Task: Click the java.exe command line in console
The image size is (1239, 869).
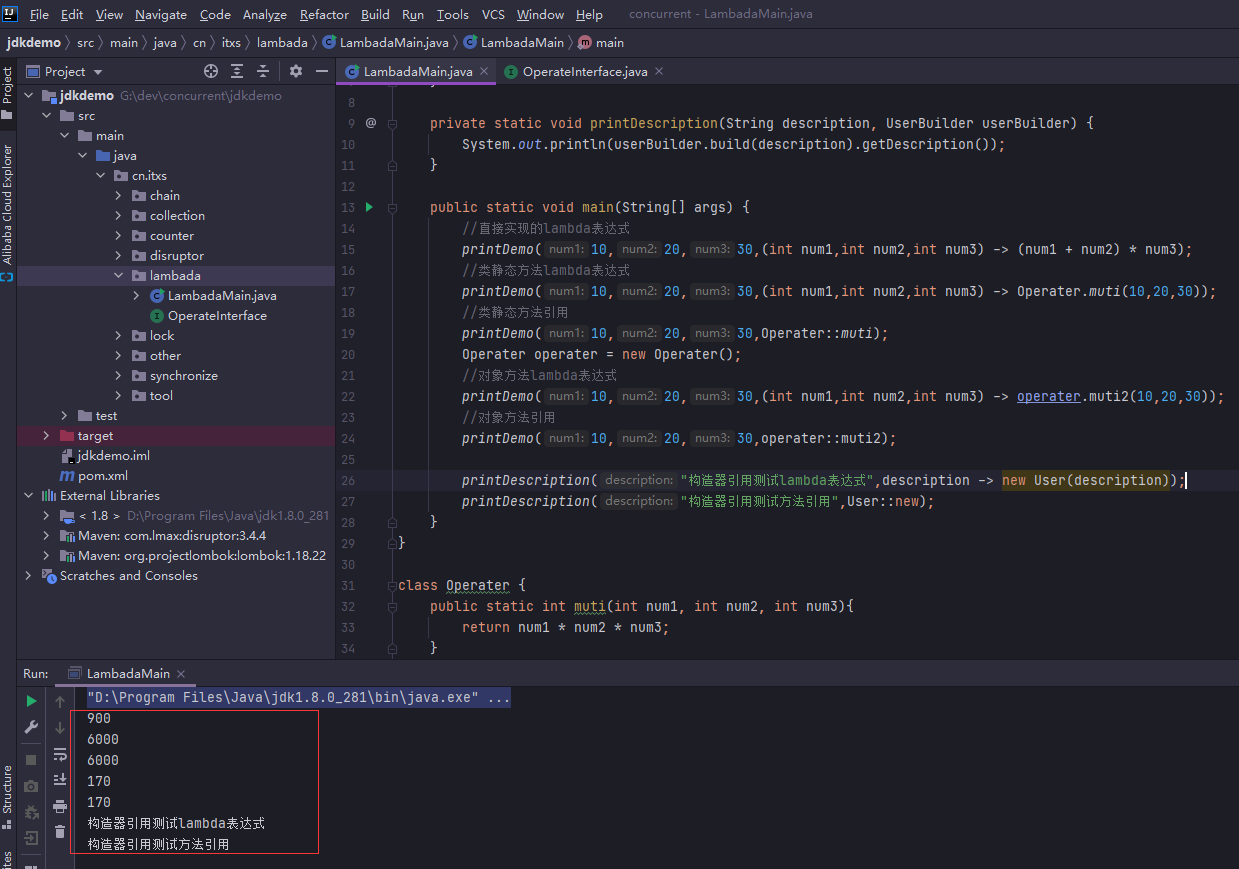Action: point(299,697)
